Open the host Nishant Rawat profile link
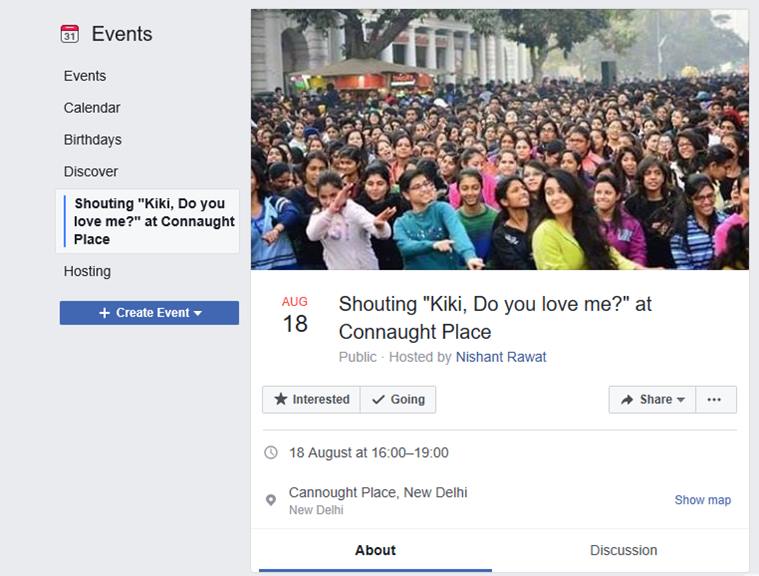Viewport: 759px width, 576px height. [x=501, y=357]
